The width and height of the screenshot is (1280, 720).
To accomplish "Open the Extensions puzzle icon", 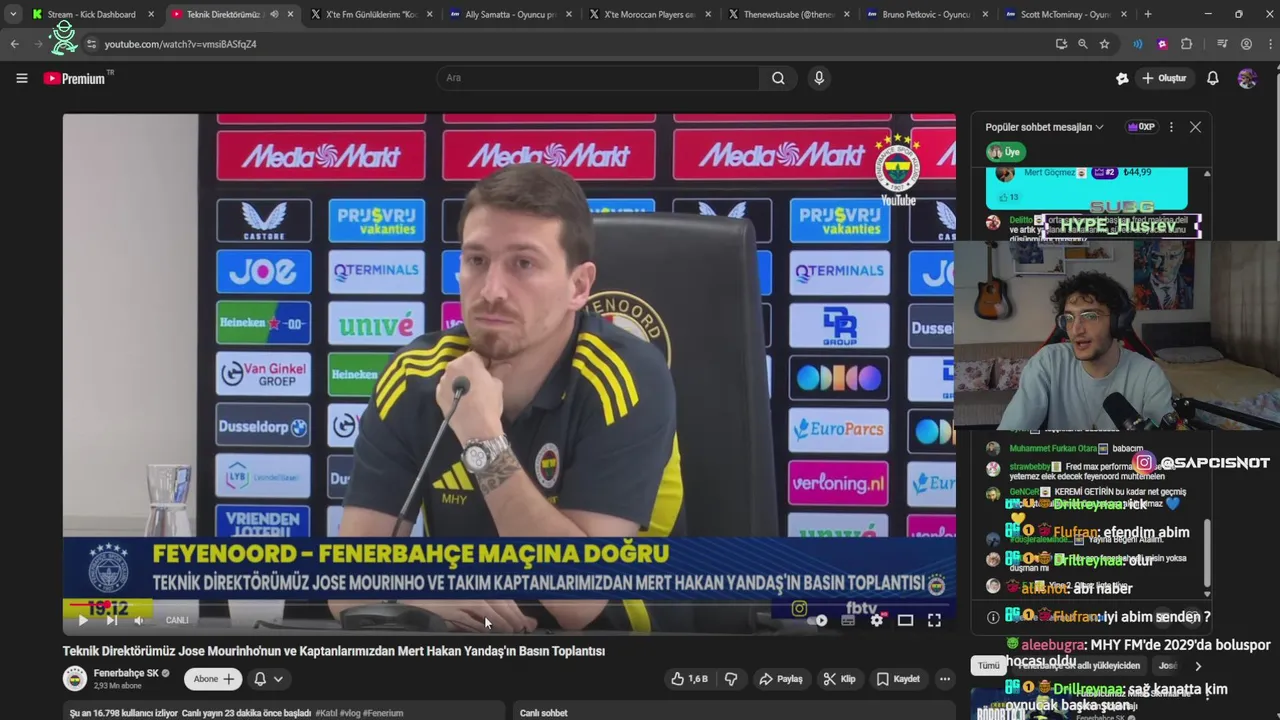I will (1187, 44).
